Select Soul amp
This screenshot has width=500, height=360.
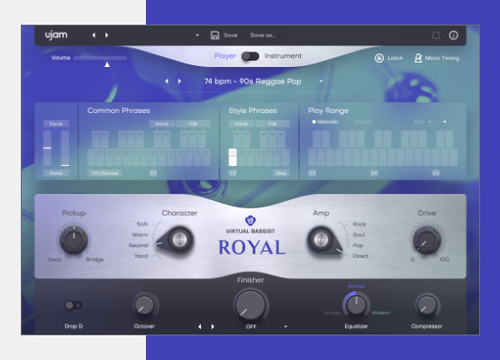coord(359,235)
